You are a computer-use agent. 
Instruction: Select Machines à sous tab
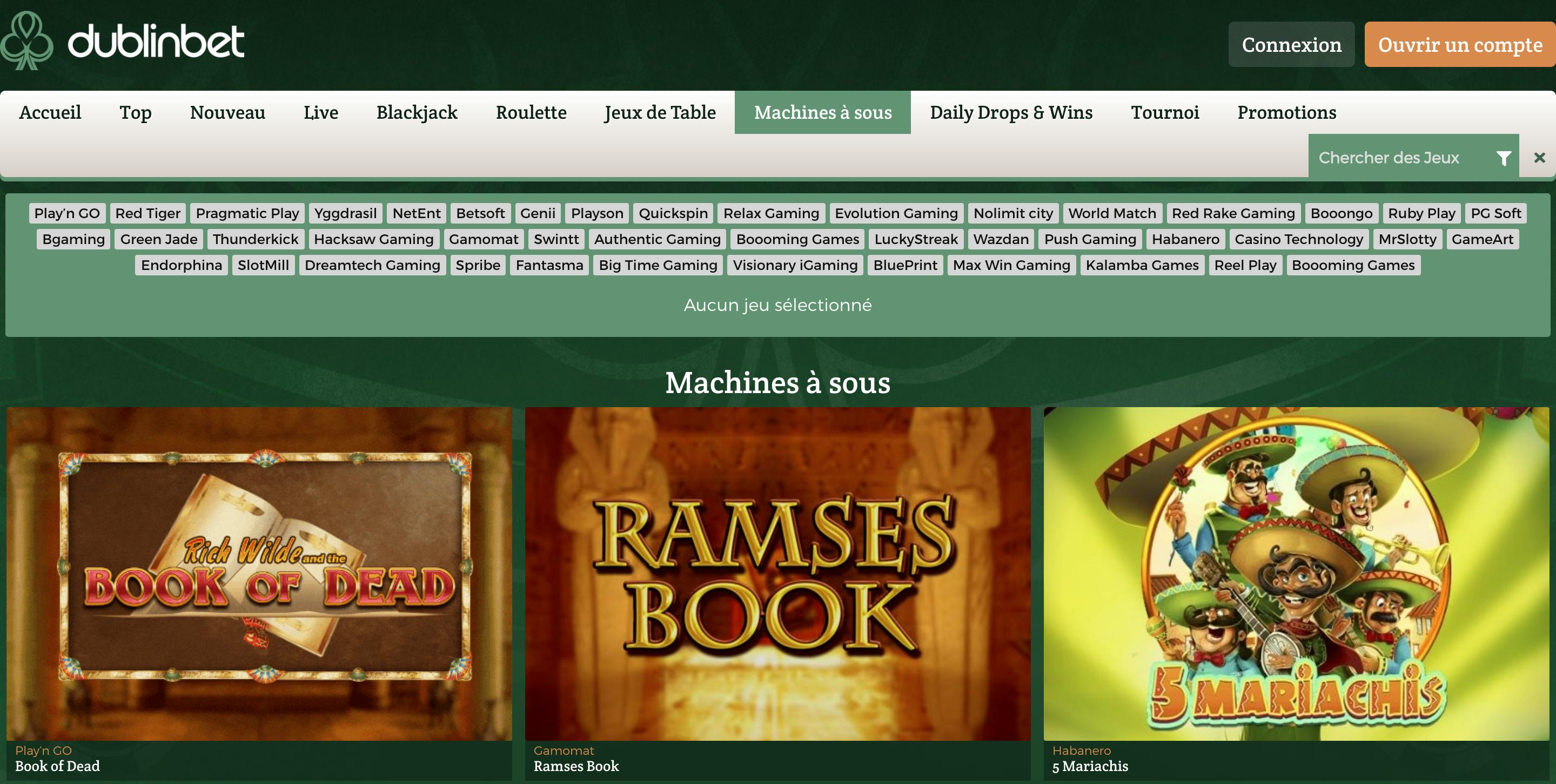(x=823, y=112)
